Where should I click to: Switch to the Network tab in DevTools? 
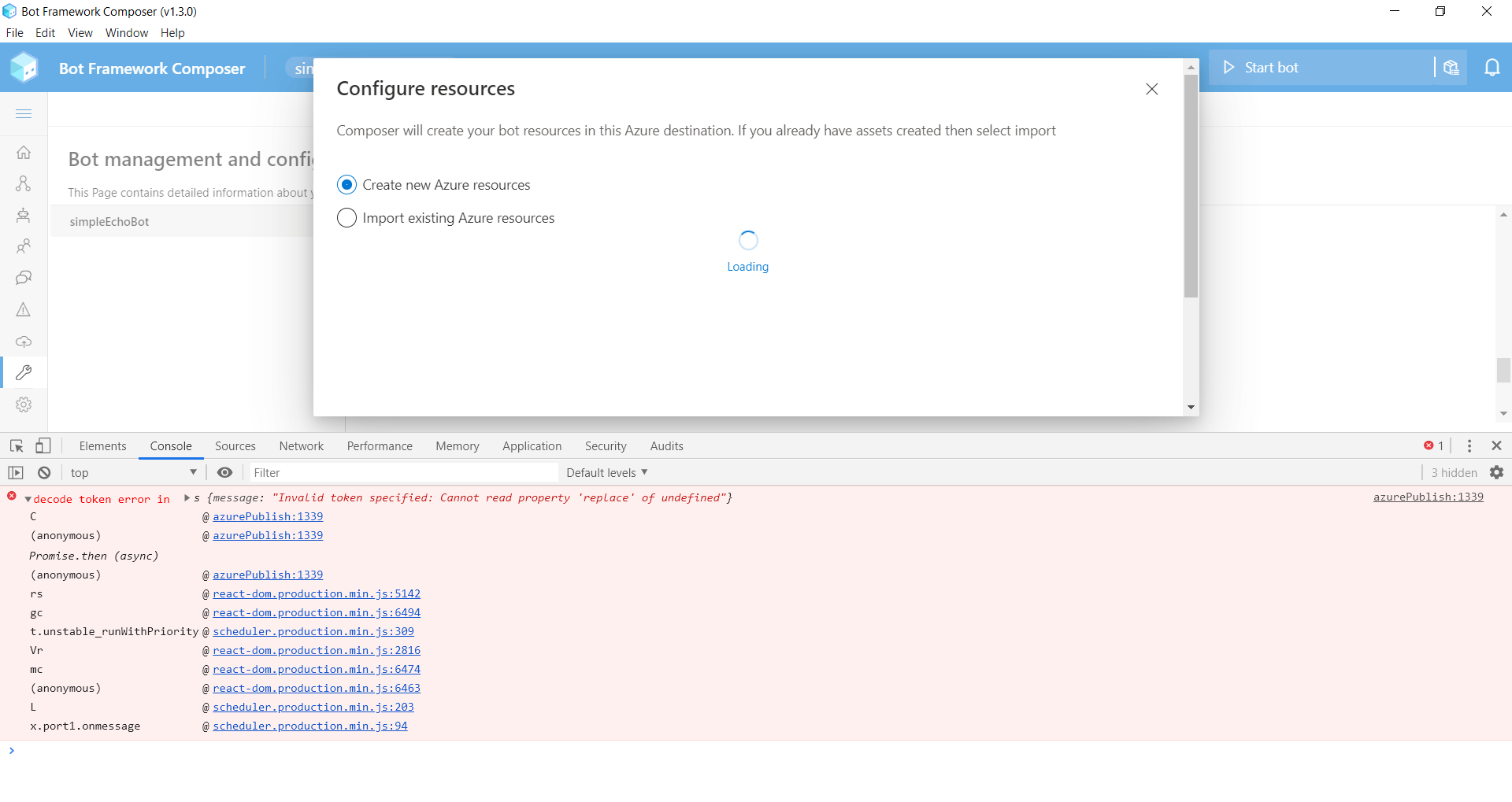(x=301, y=446)
